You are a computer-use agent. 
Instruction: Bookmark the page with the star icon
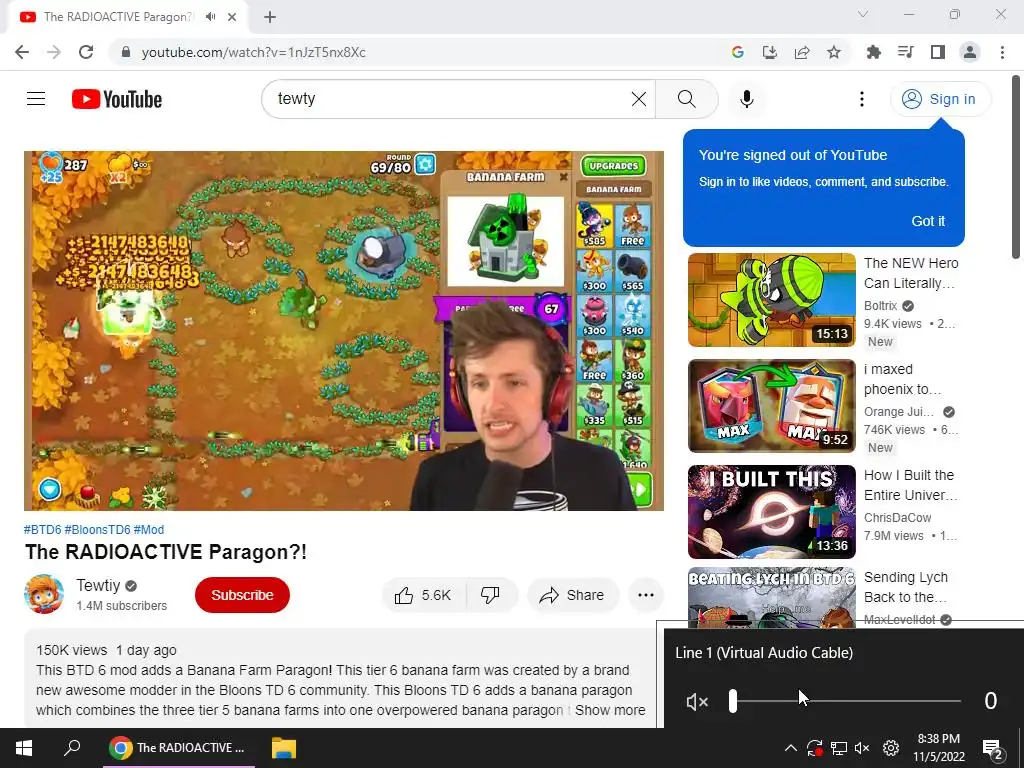[x=834, y=52]
